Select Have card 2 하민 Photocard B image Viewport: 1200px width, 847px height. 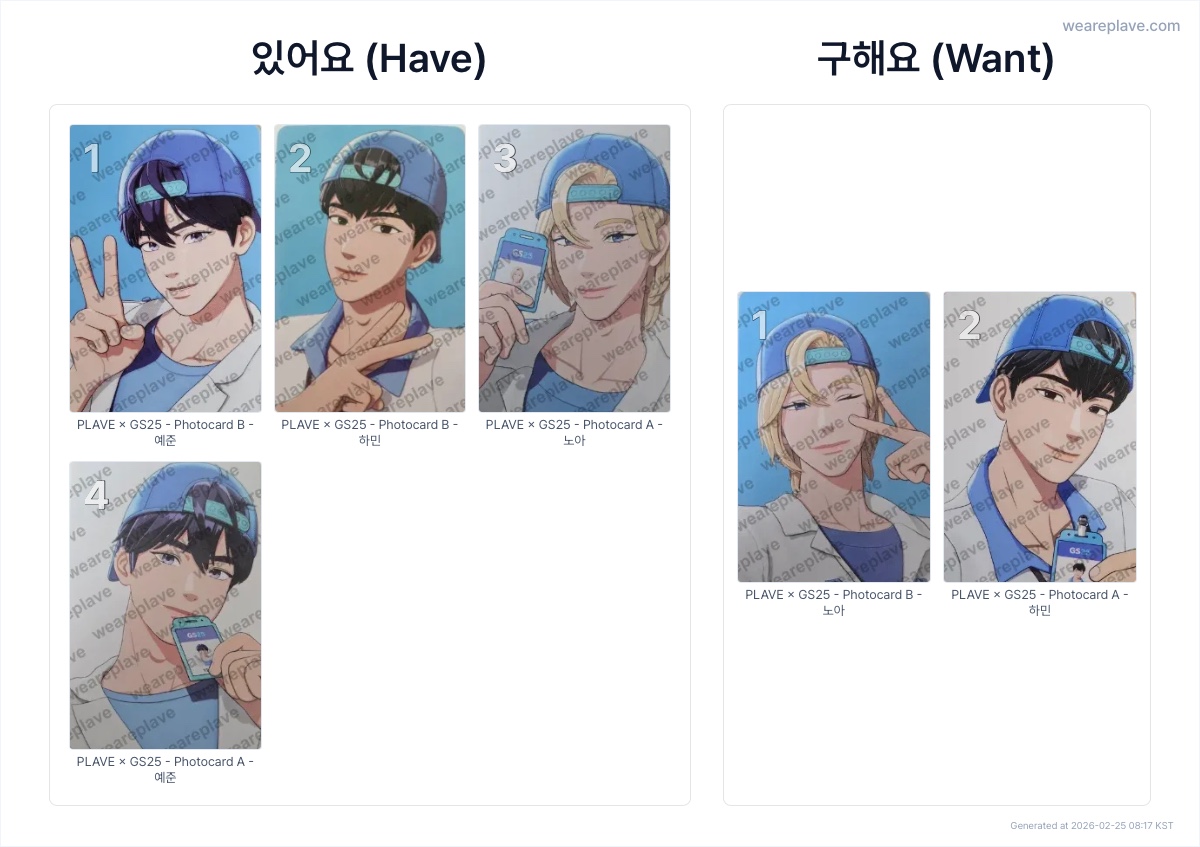tap(370, 268)
